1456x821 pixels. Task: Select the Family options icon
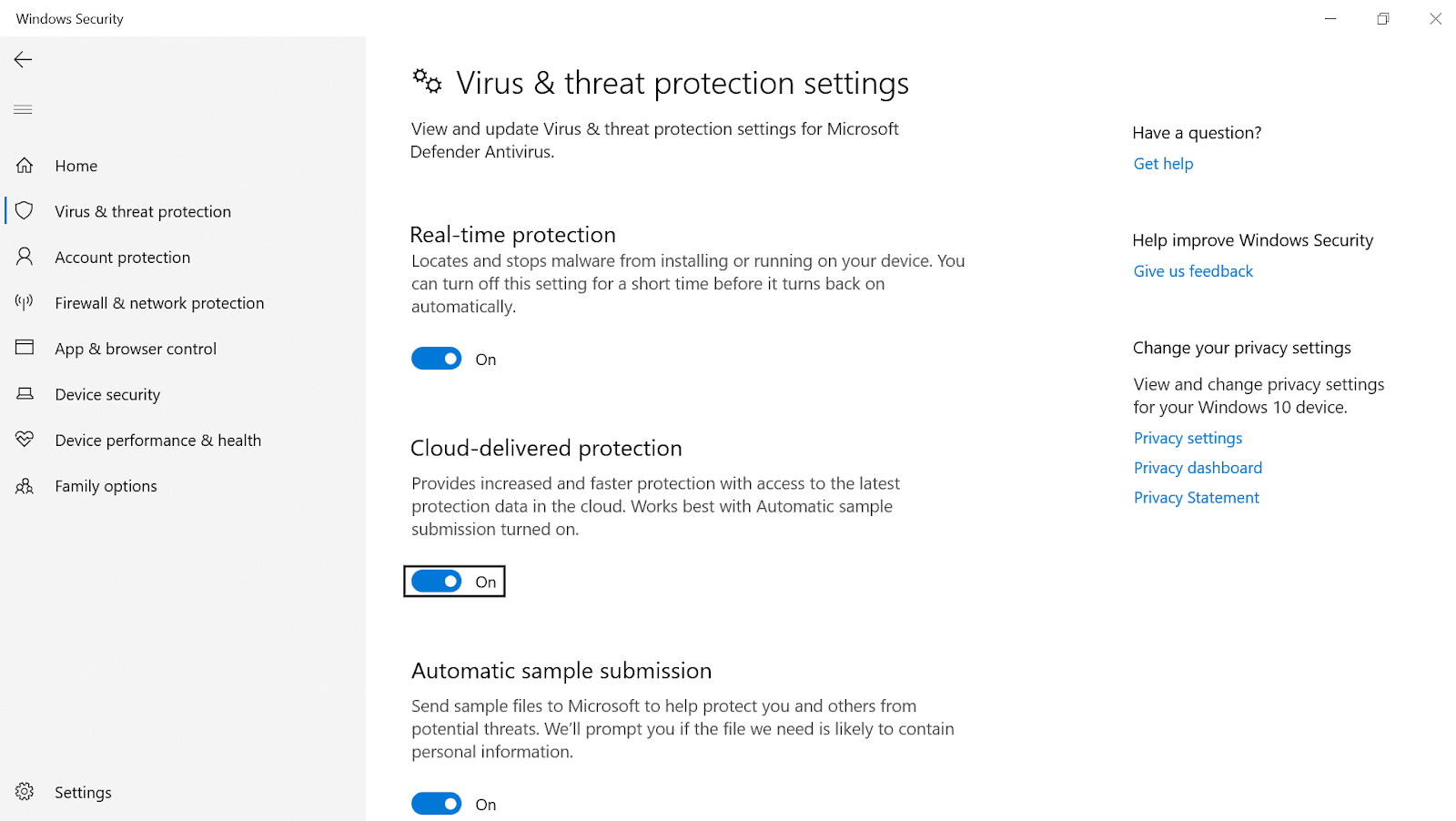(x=23, y=485)
